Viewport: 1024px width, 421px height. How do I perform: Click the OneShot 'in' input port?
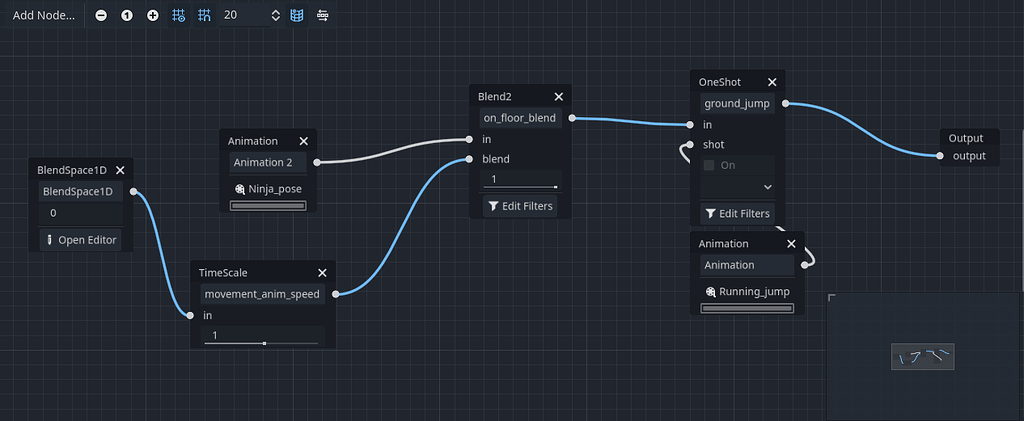coord(690,125)
